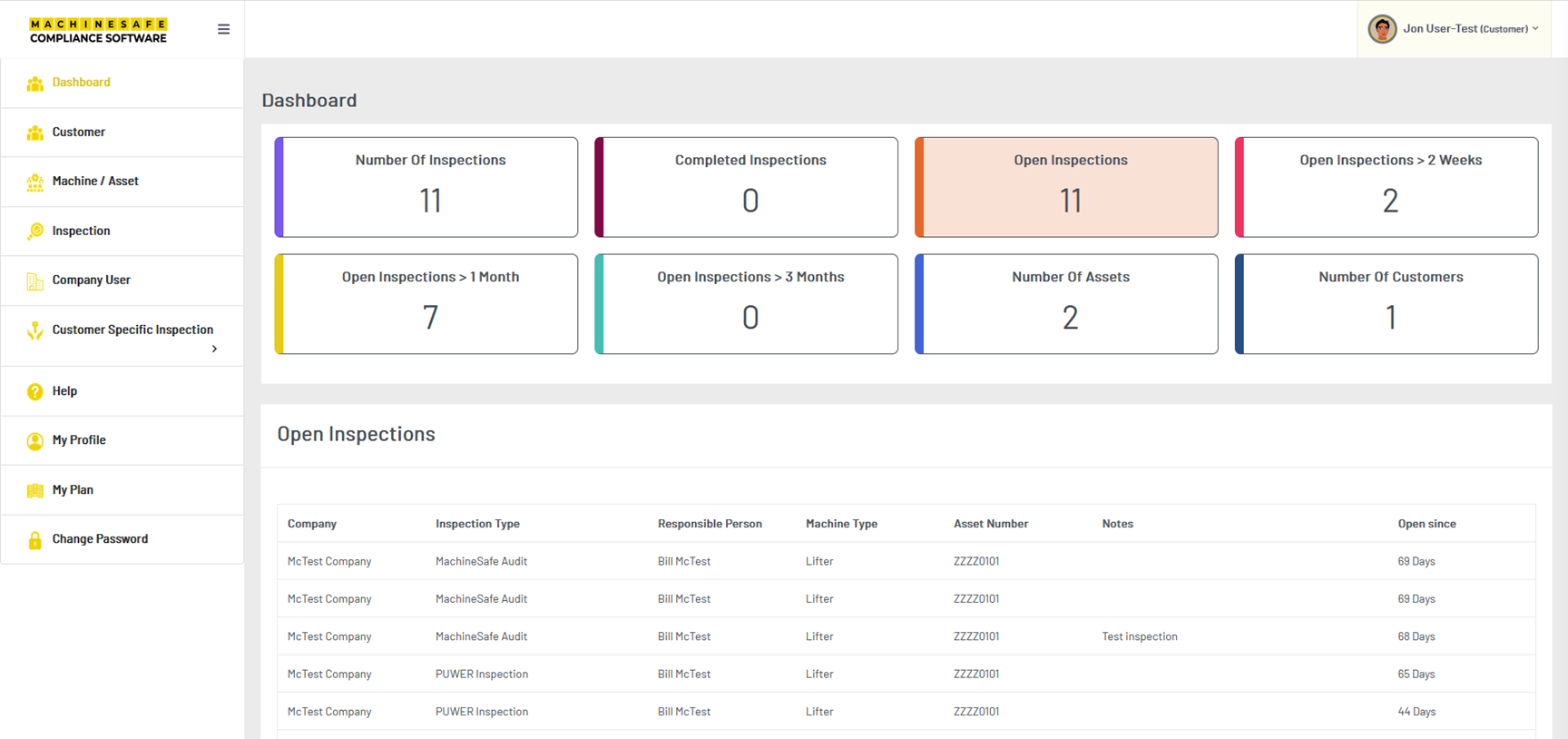This screenshot has height=739, width=1568.
Task: Click the My Profile person icon
Action: (34, 441)
